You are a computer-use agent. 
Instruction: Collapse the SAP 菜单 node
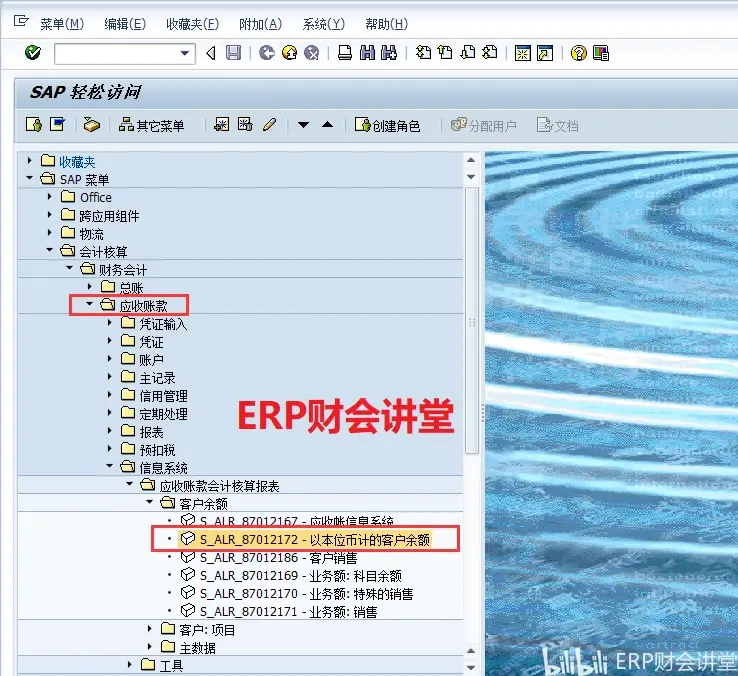[30, 178]
